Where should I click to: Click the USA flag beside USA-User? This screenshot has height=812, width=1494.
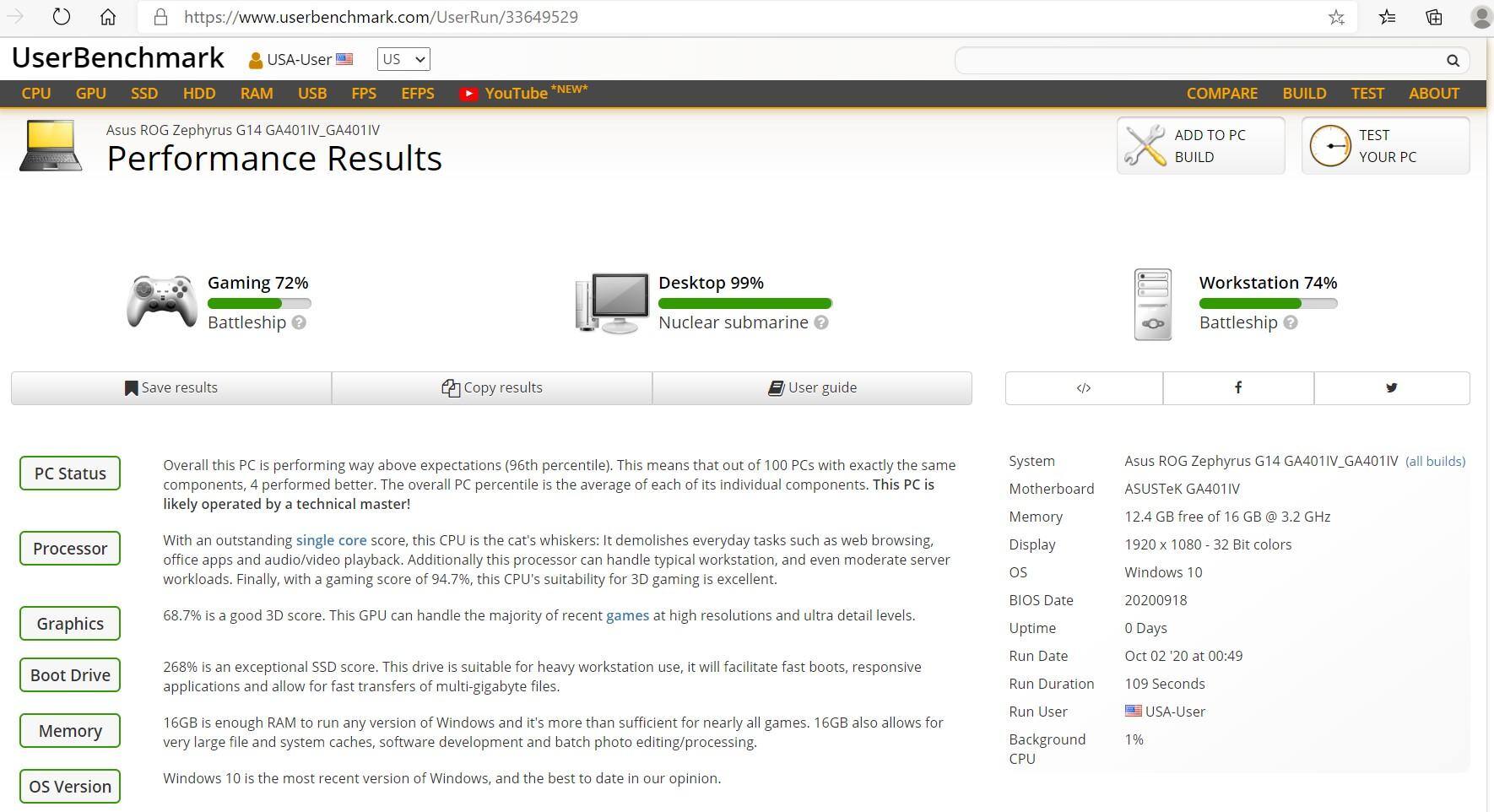tap(344, 59)
